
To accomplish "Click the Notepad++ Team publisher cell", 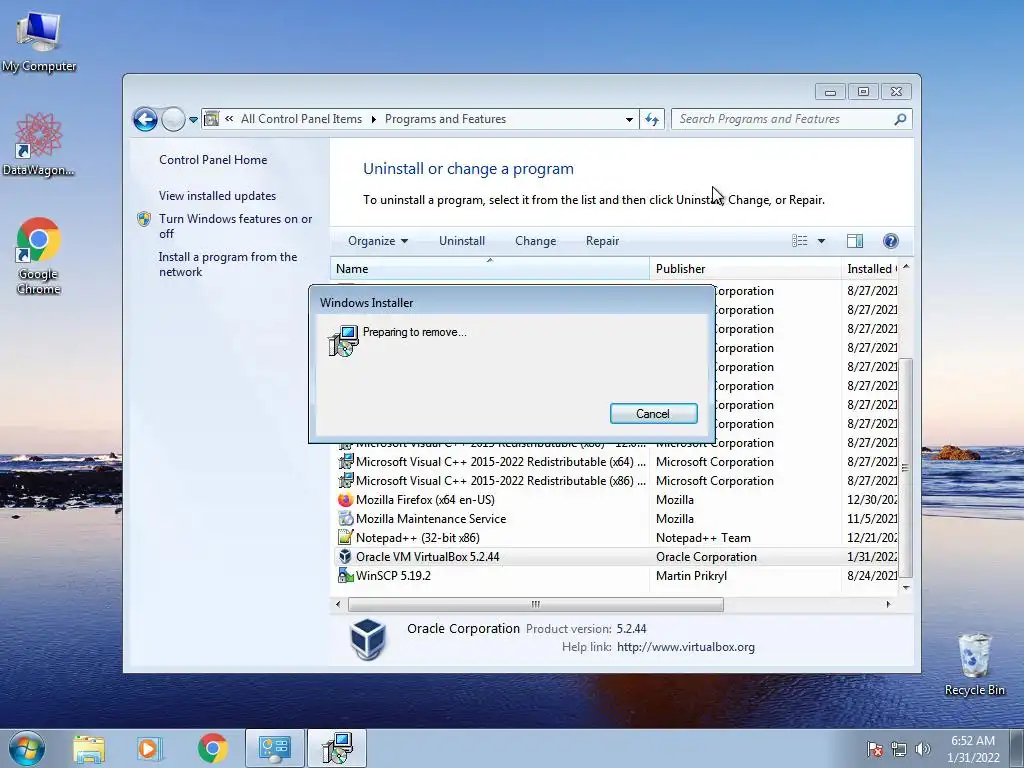I will click(703, 537).
